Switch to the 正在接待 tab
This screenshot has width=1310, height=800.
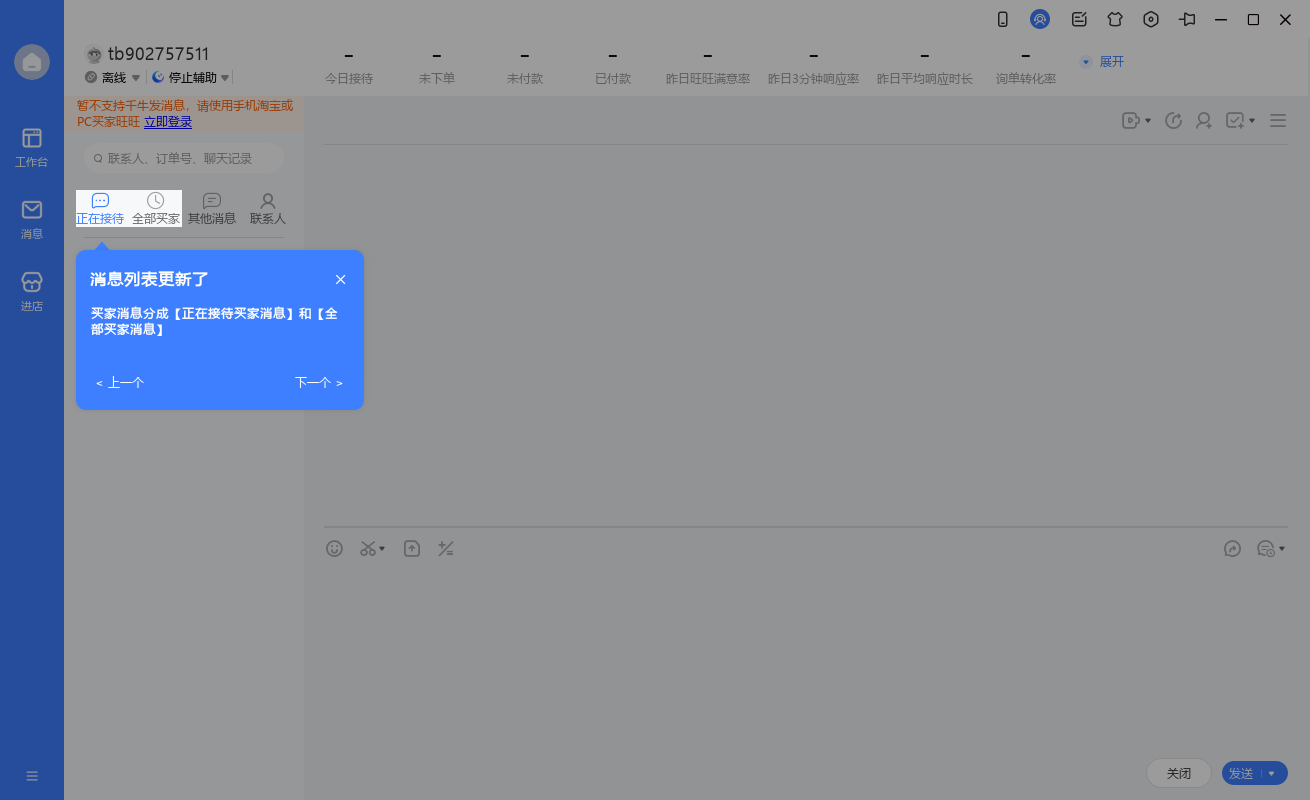100,209
